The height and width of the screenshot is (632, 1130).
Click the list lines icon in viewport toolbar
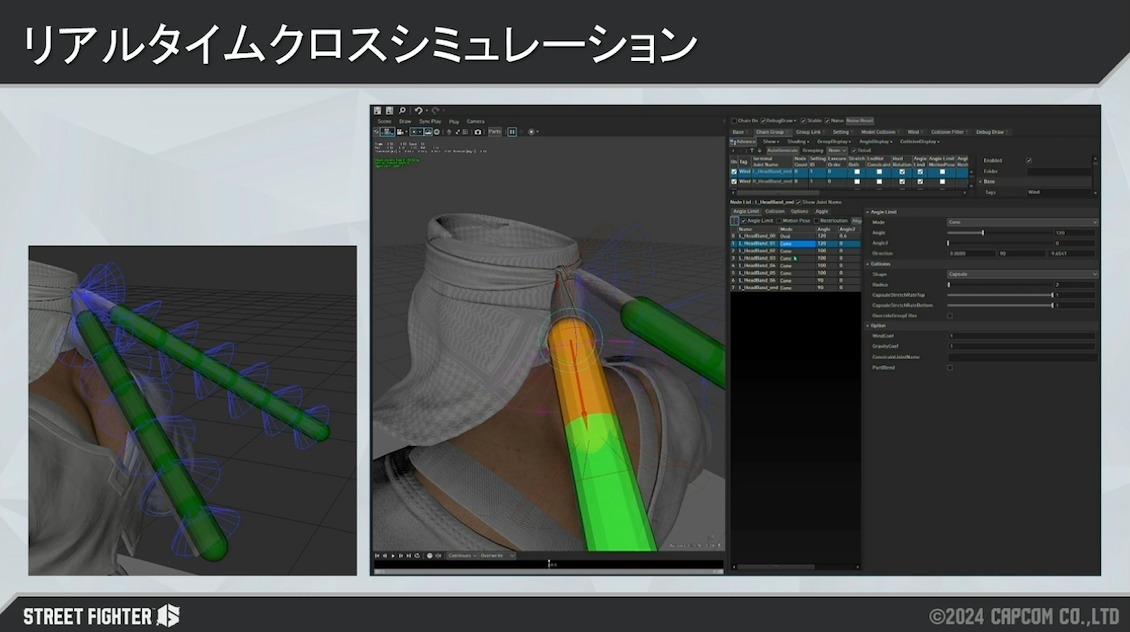pos(466,132)
